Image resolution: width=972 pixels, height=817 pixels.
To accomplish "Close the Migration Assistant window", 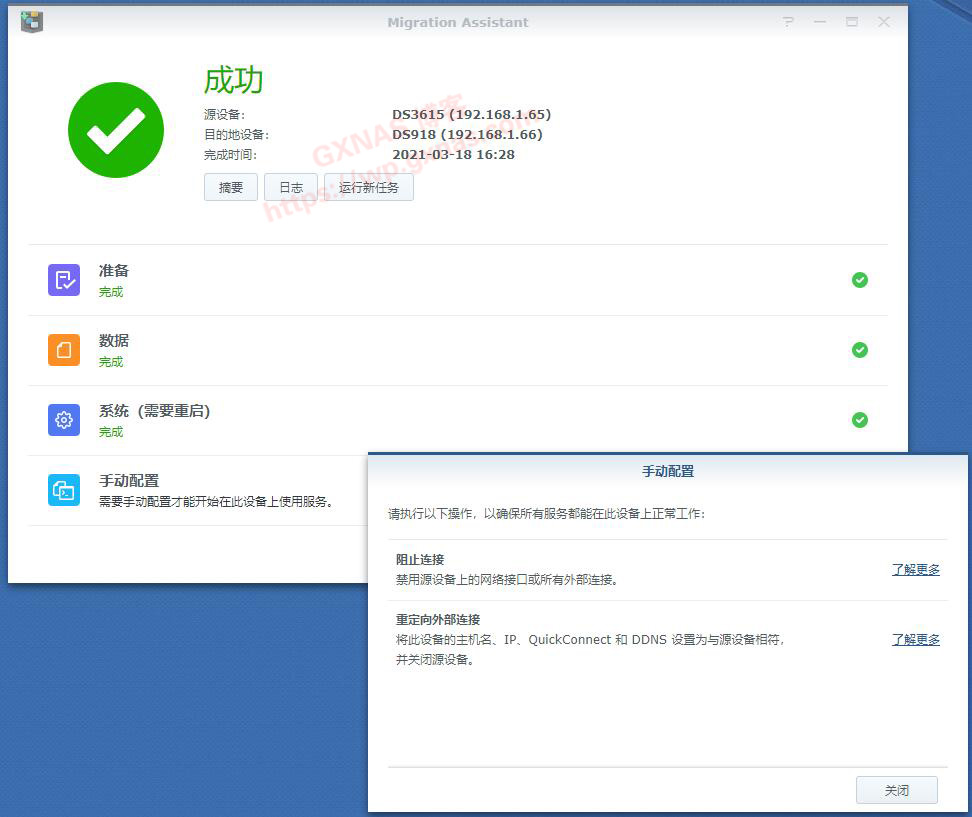I will tap(884, 22).
